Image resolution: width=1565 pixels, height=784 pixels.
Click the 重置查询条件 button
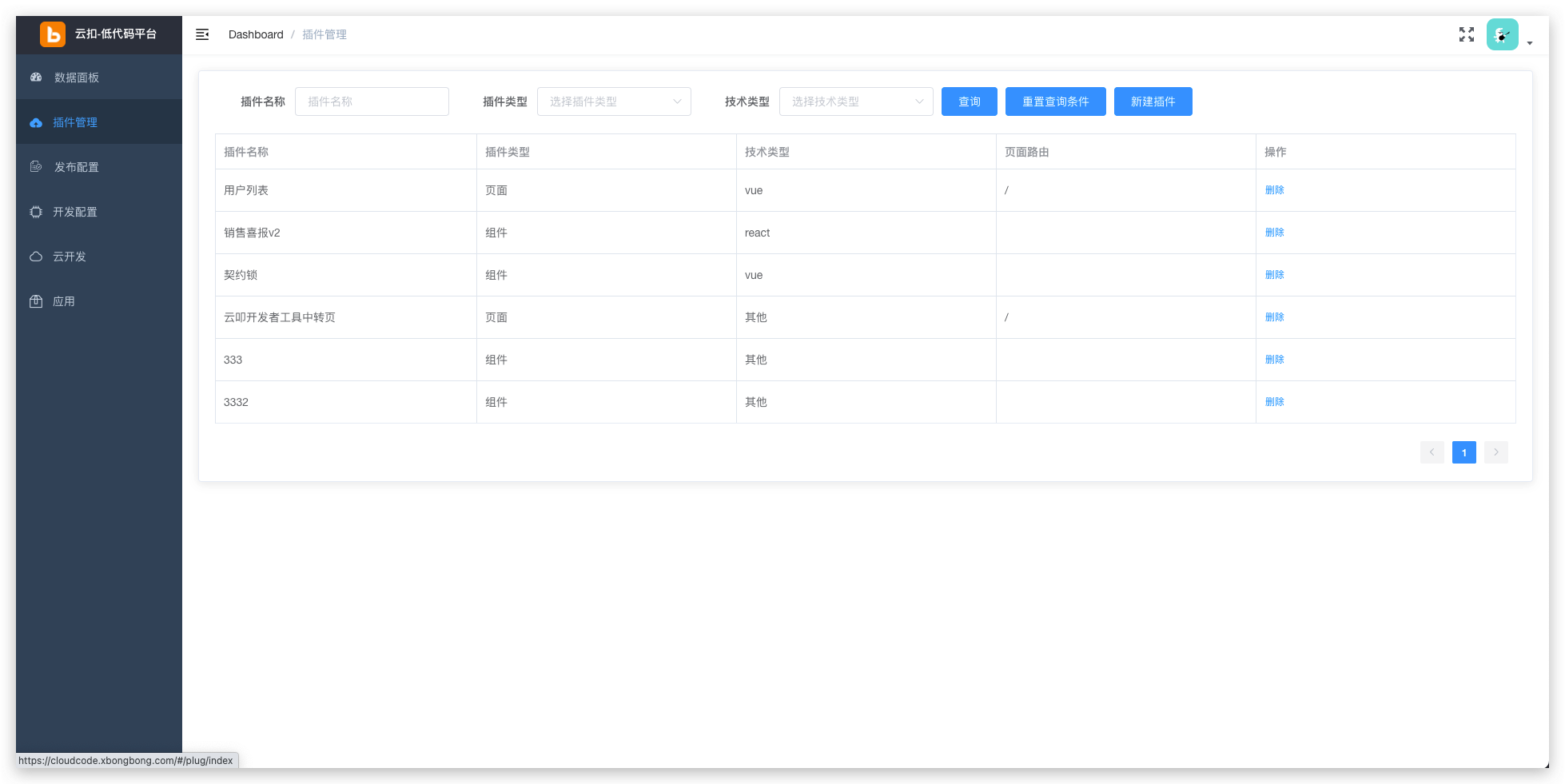[x=1055, y=101]
